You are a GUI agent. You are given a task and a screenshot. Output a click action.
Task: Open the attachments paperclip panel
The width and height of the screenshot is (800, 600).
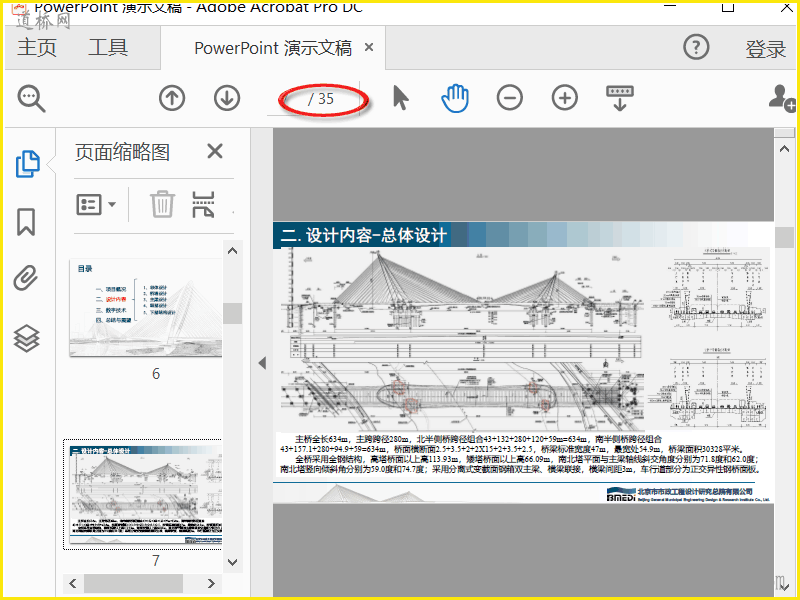point(26,278)
